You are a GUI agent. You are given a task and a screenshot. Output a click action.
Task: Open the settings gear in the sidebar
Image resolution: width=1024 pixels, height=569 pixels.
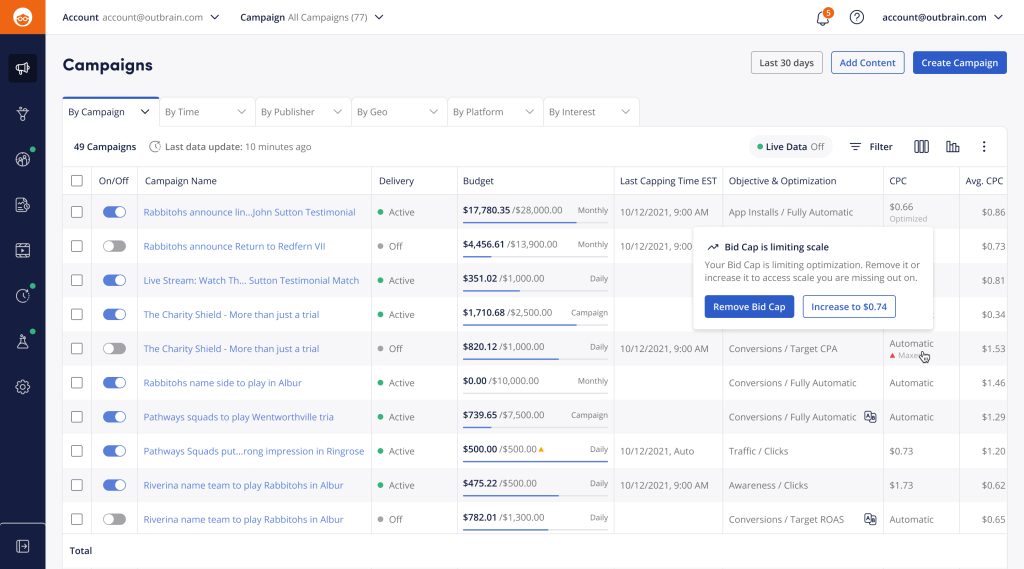pos(22,387)
